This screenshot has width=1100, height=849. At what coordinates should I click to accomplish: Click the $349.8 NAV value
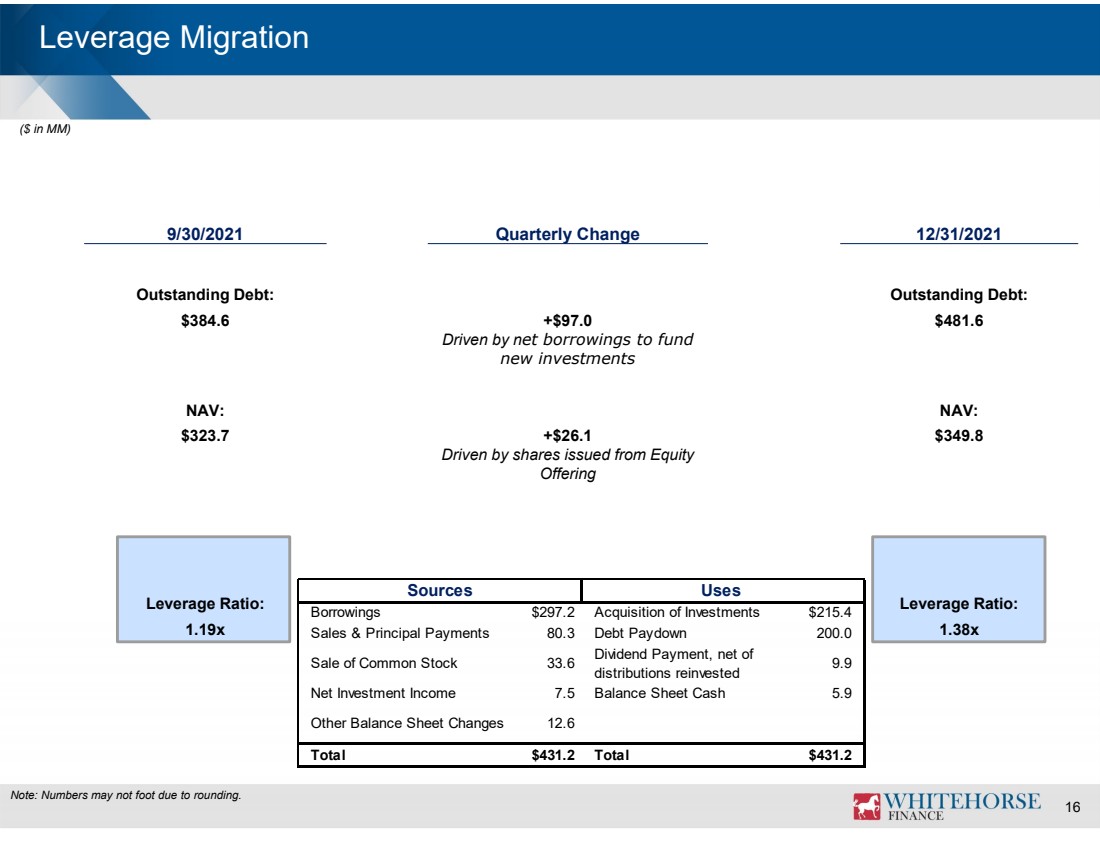958,436
